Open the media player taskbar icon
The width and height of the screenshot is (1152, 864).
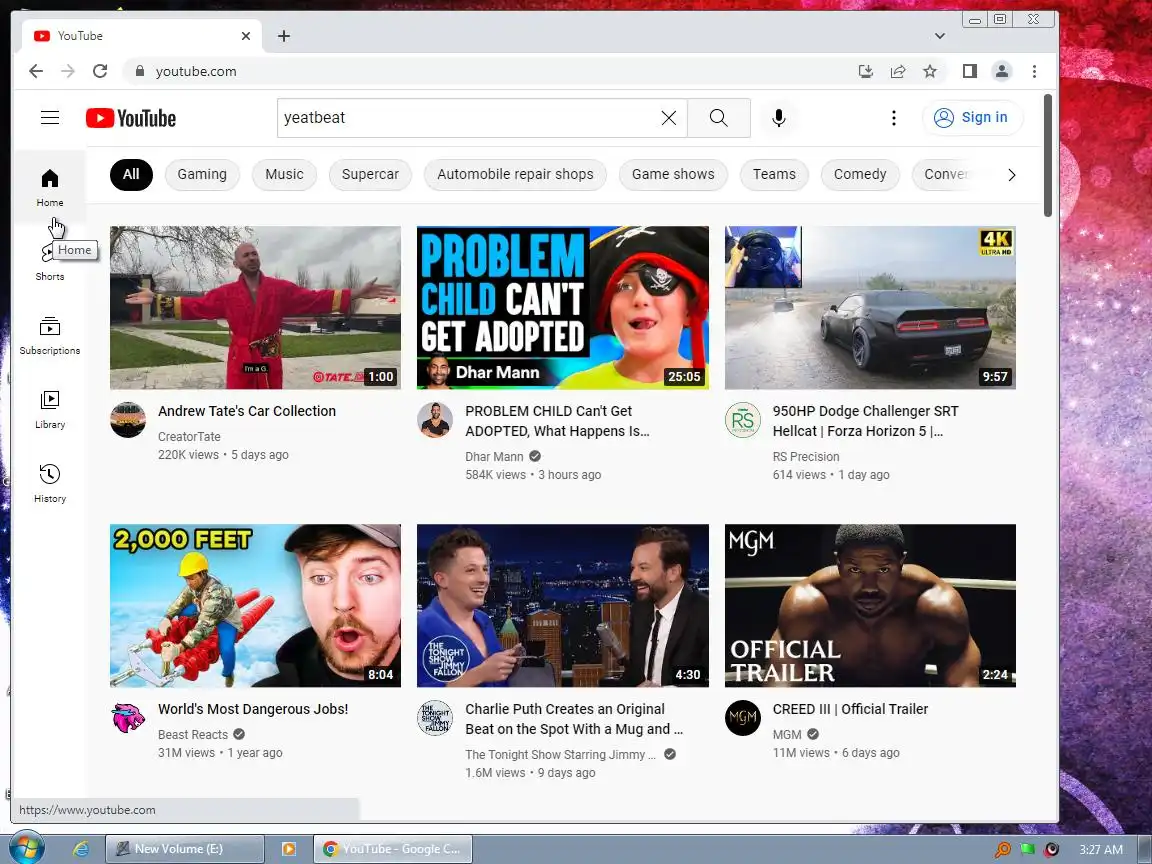289,849
